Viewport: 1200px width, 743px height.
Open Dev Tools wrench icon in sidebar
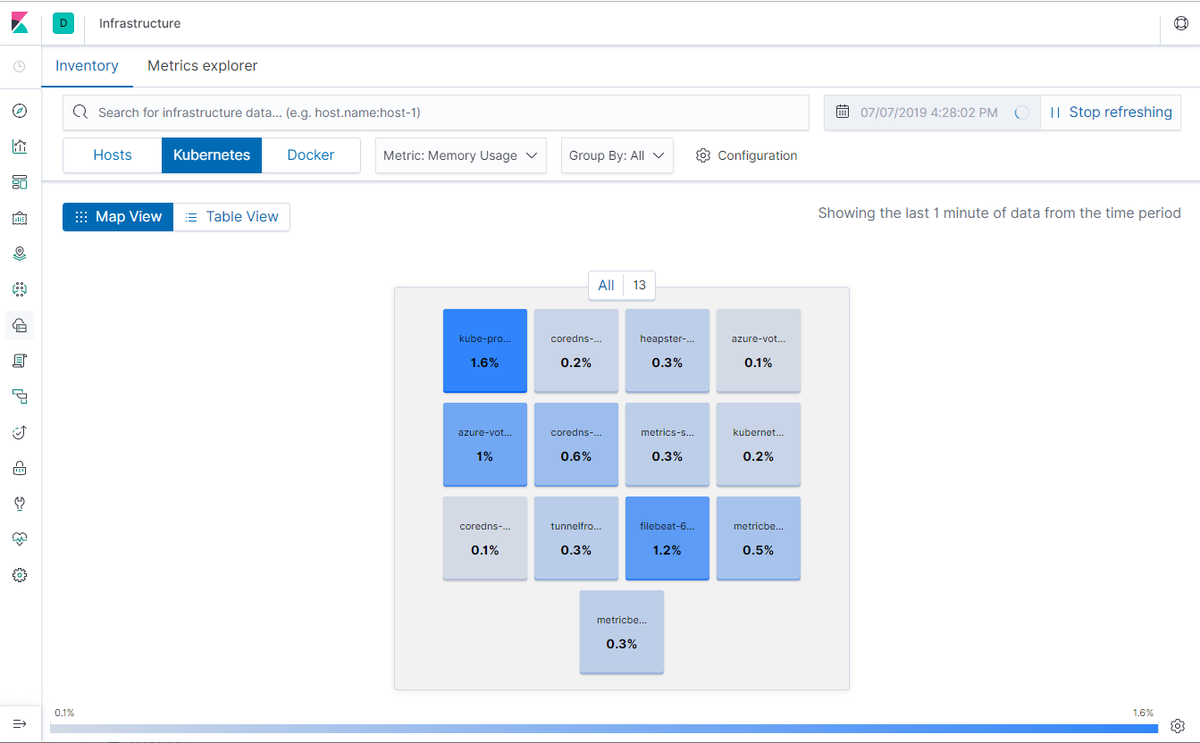click(19, 503)
